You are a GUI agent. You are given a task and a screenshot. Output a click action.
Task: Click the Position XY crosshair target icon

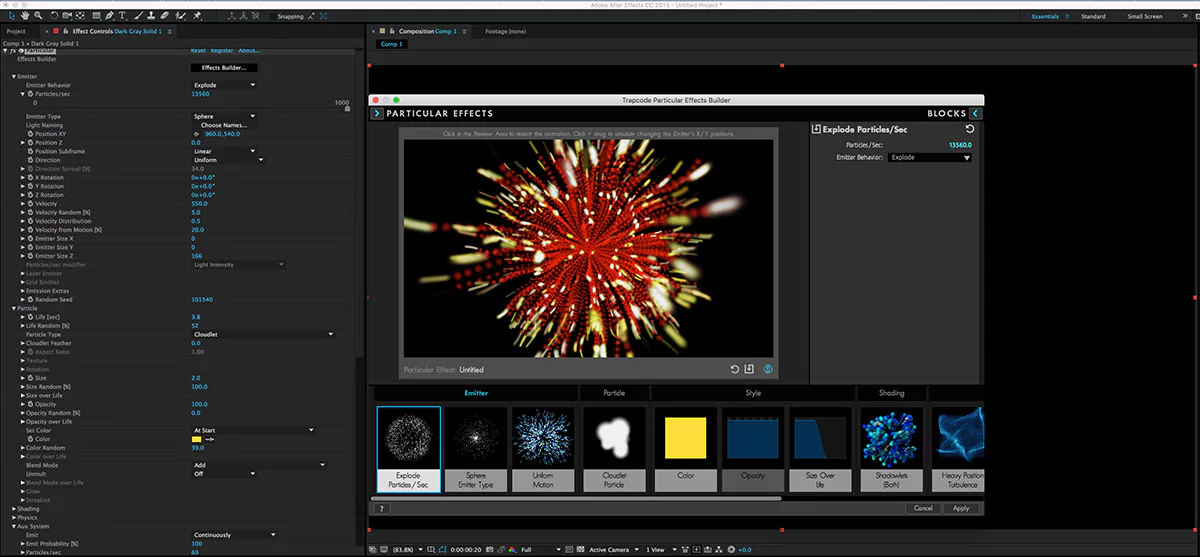tap(197, 133)
